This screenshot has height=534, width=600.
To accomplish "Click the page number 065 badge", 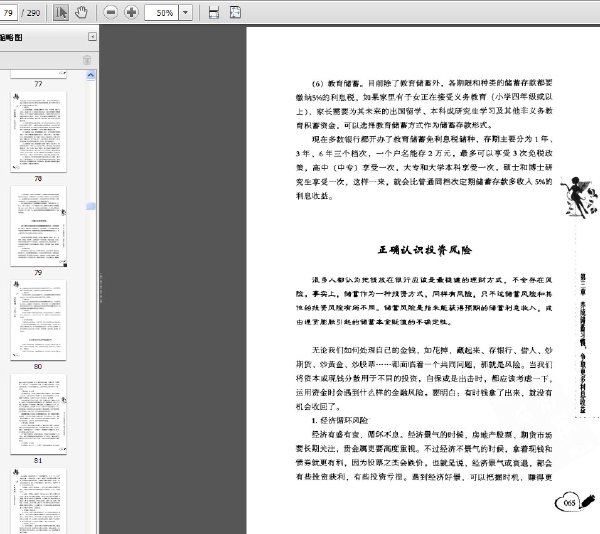I will coord(569,503).
